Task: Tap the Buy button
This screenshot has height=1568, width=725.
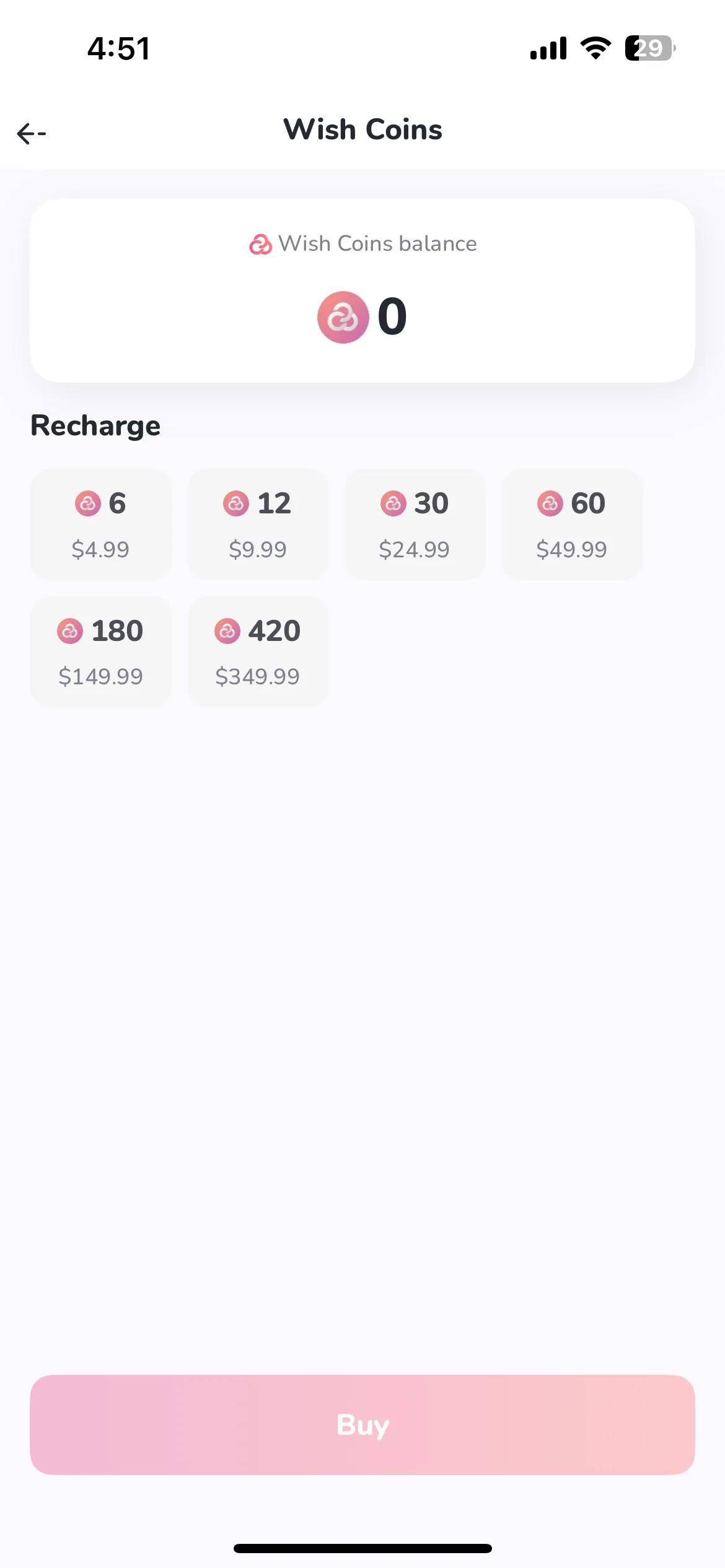Action: 362,1424
